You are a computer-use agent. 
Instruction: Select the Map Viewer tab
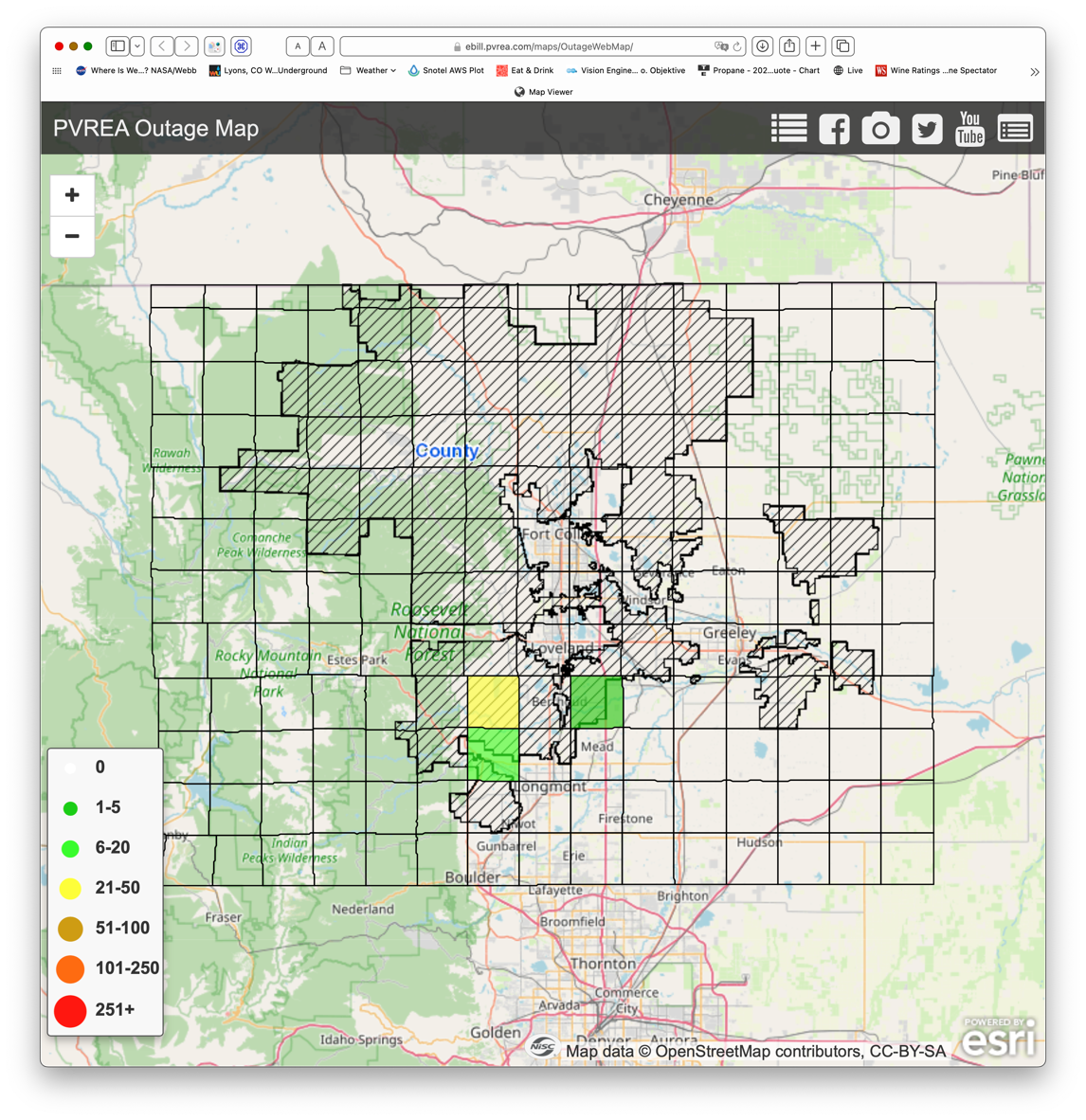pos(543,92)
